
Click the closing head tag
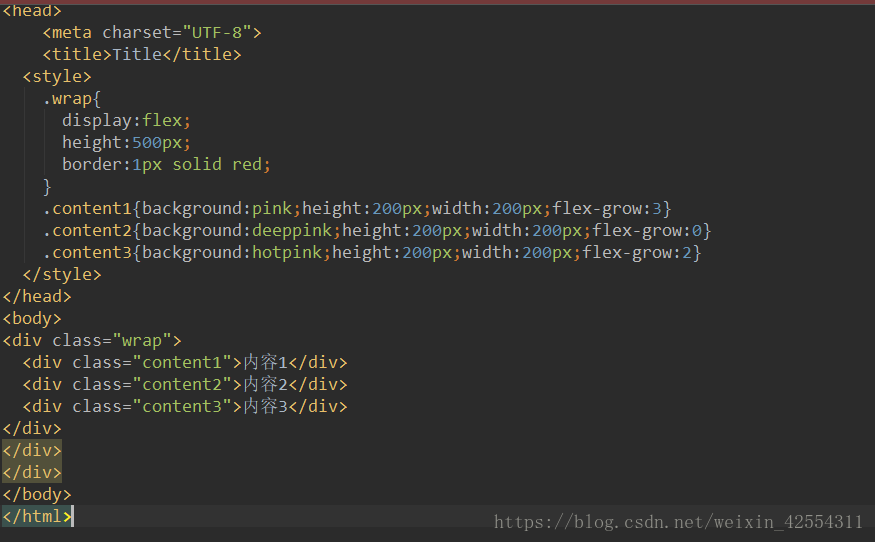[x=37, y=296]
